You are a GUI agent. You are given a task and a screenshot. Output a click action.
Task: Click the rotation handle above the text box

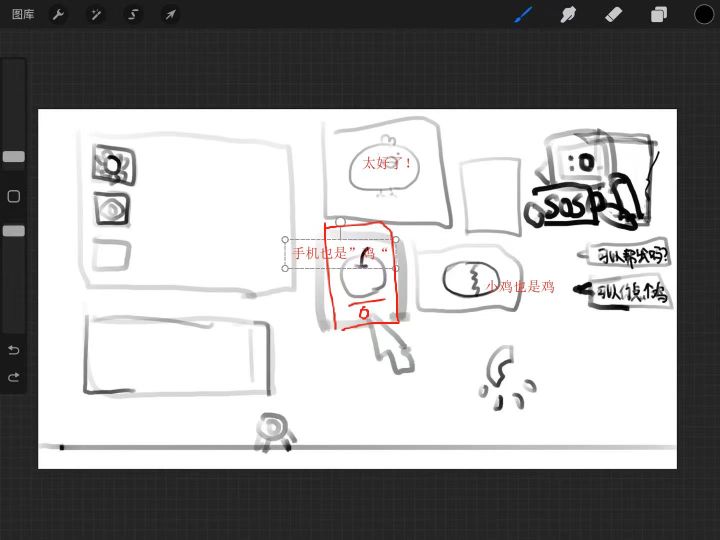pos(340,222)
